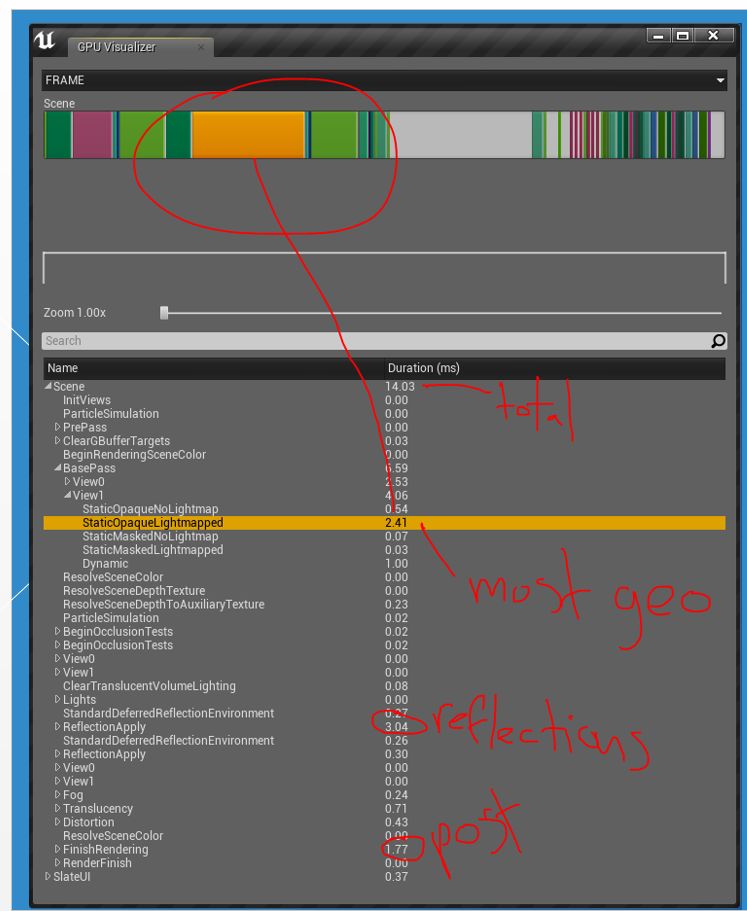747x911 pixels.
Task: Click the 0.43 Distortion duration value
Action: (x=396, y=822)
